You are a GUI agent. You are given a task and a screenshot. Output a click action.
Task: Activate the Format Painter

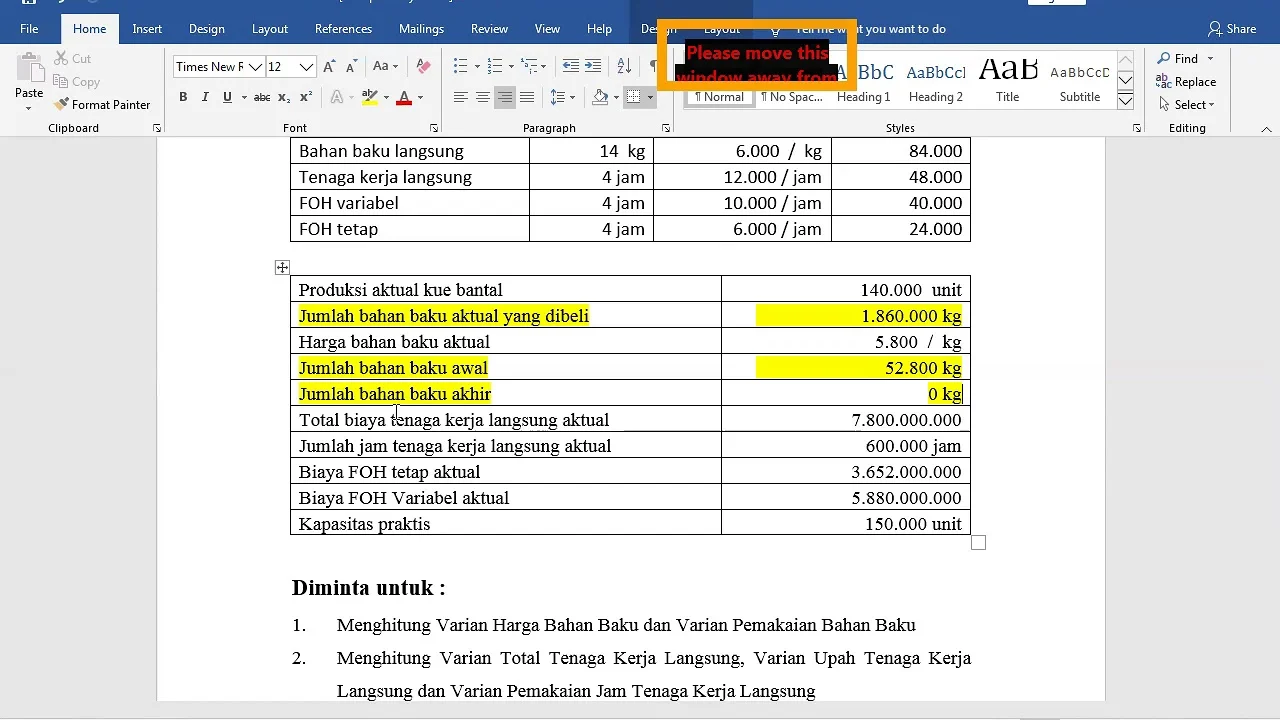102,104
